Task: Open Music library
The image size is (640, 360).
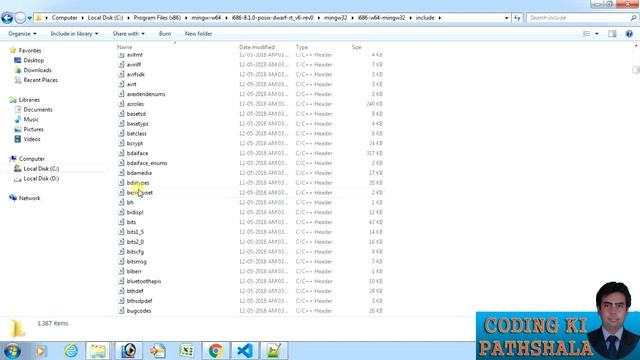Action: click(31, 120)
